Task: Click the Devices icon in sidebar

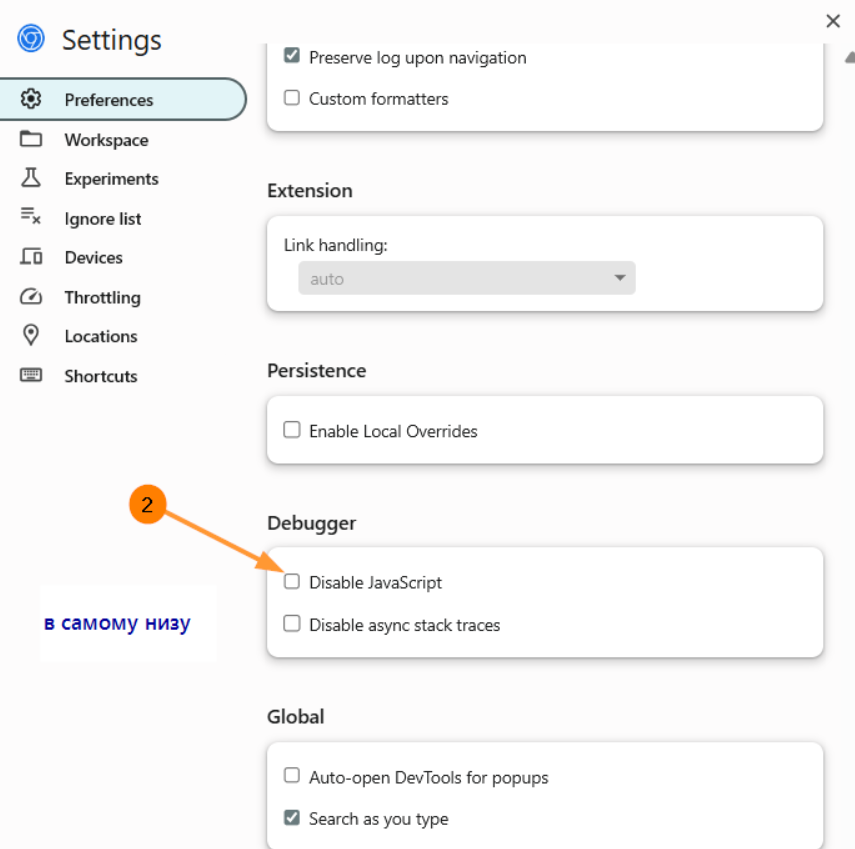Action: (x=31, y=257)
